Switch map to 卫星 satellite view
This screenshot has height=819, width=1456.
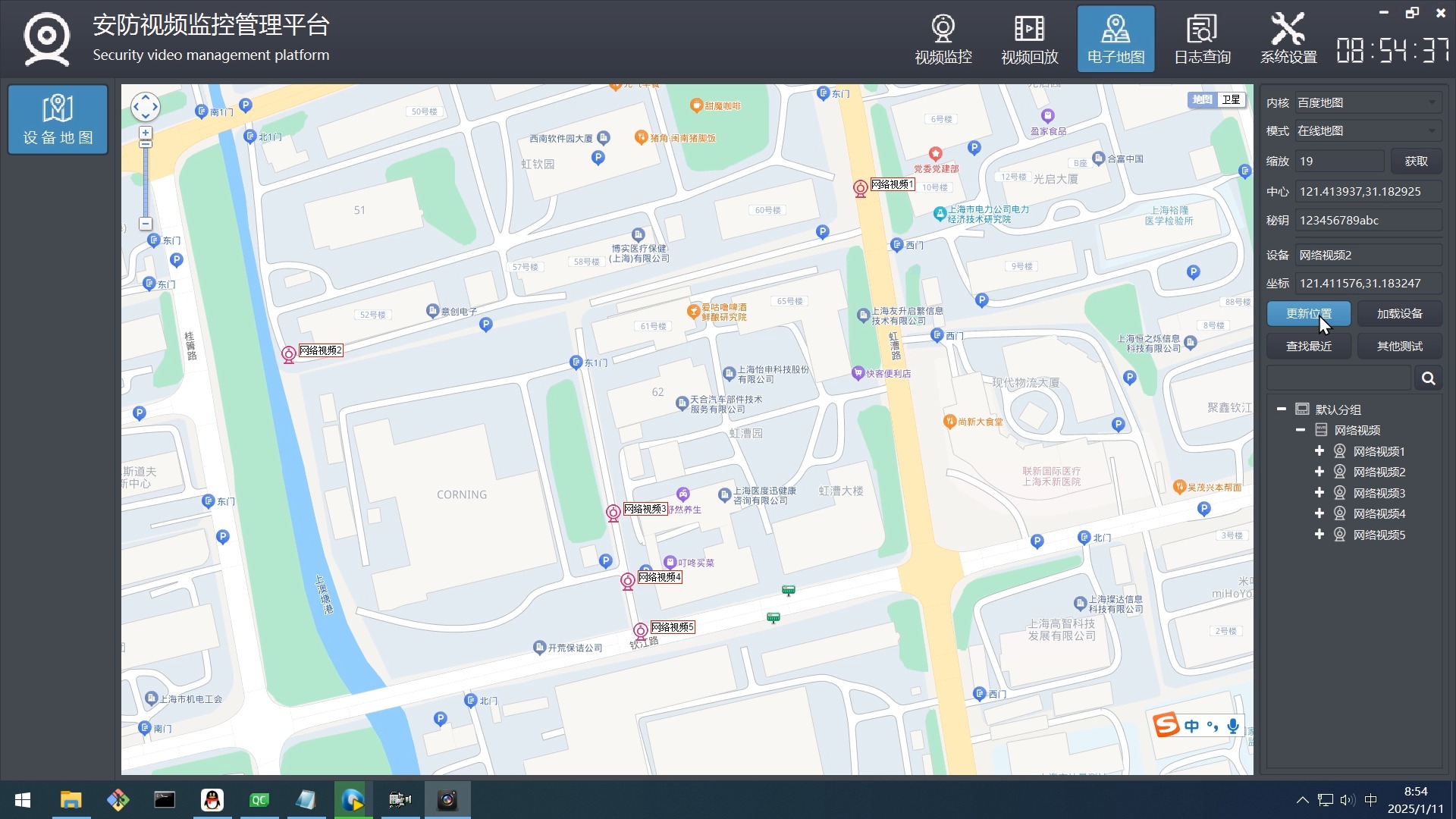point(1231,99)
